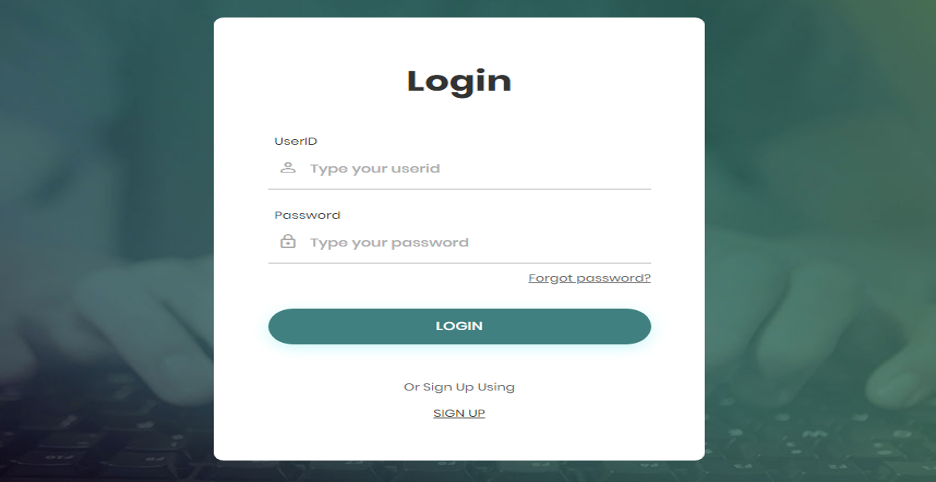Follow the underlined SIGN UP link

coord(459,413)
